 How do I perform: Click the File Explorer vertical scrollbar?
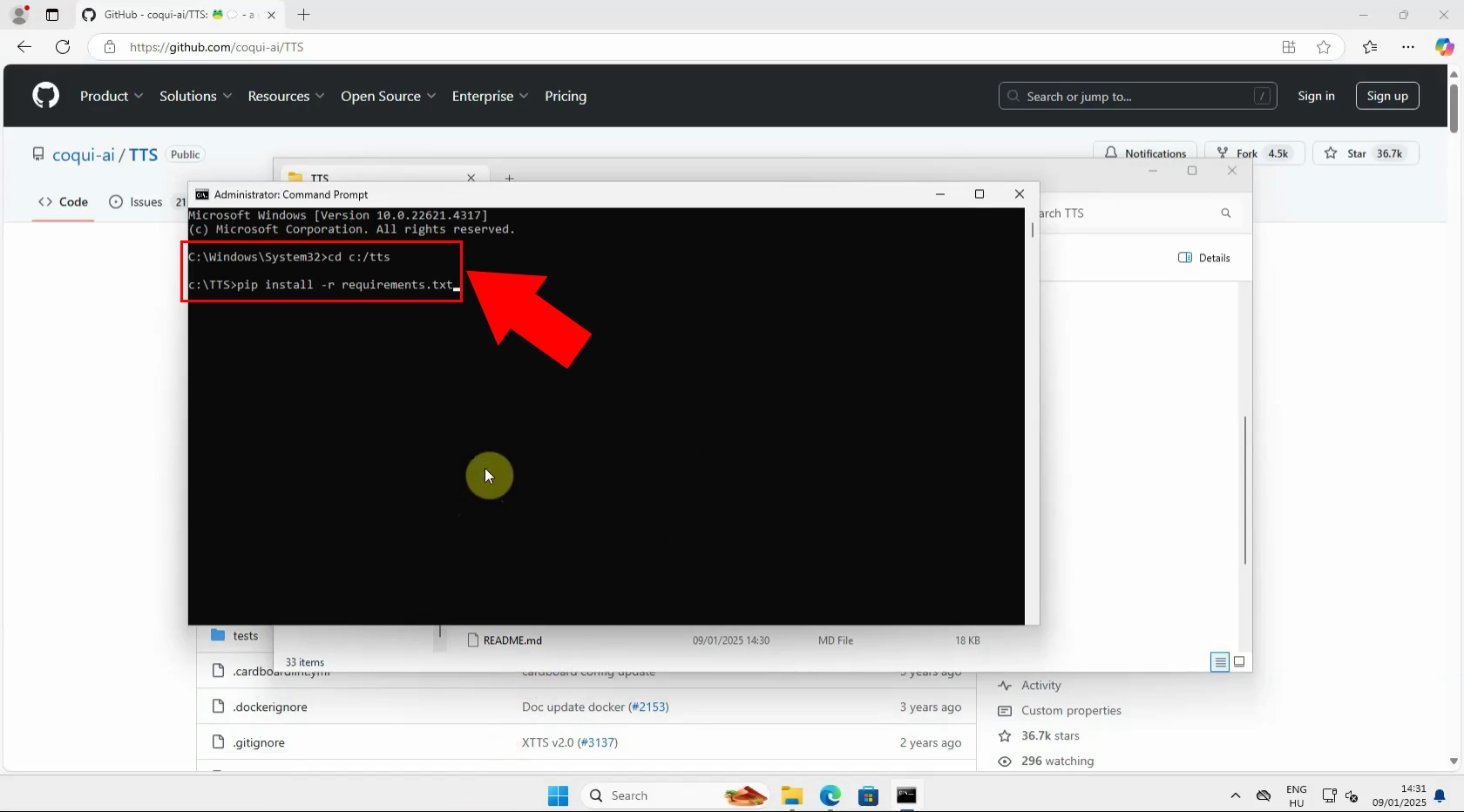point(1245,490)
